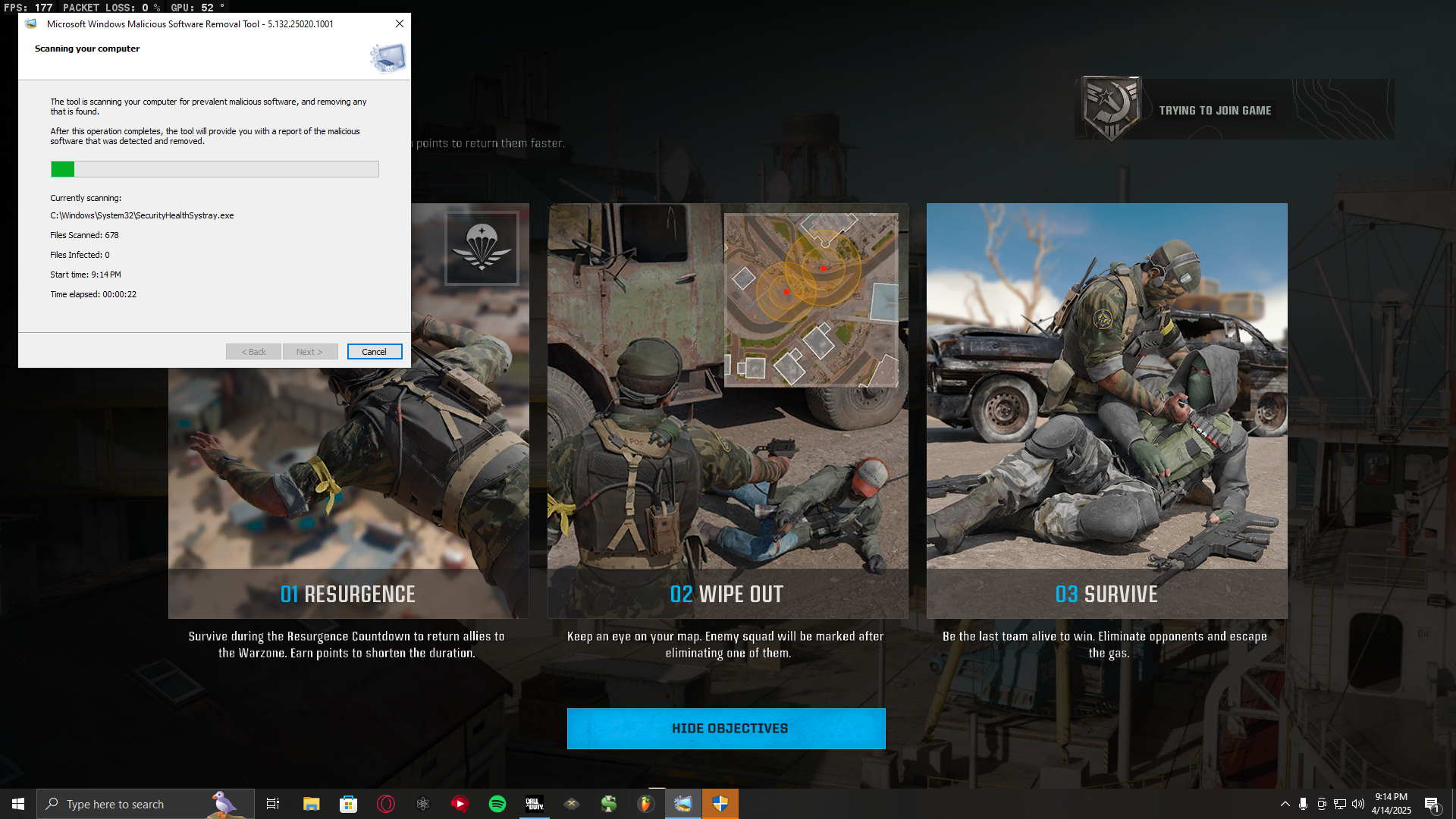Screen dimensions: 1456x819
Task: Click the scan progress bar
Action: click(215, 169)
